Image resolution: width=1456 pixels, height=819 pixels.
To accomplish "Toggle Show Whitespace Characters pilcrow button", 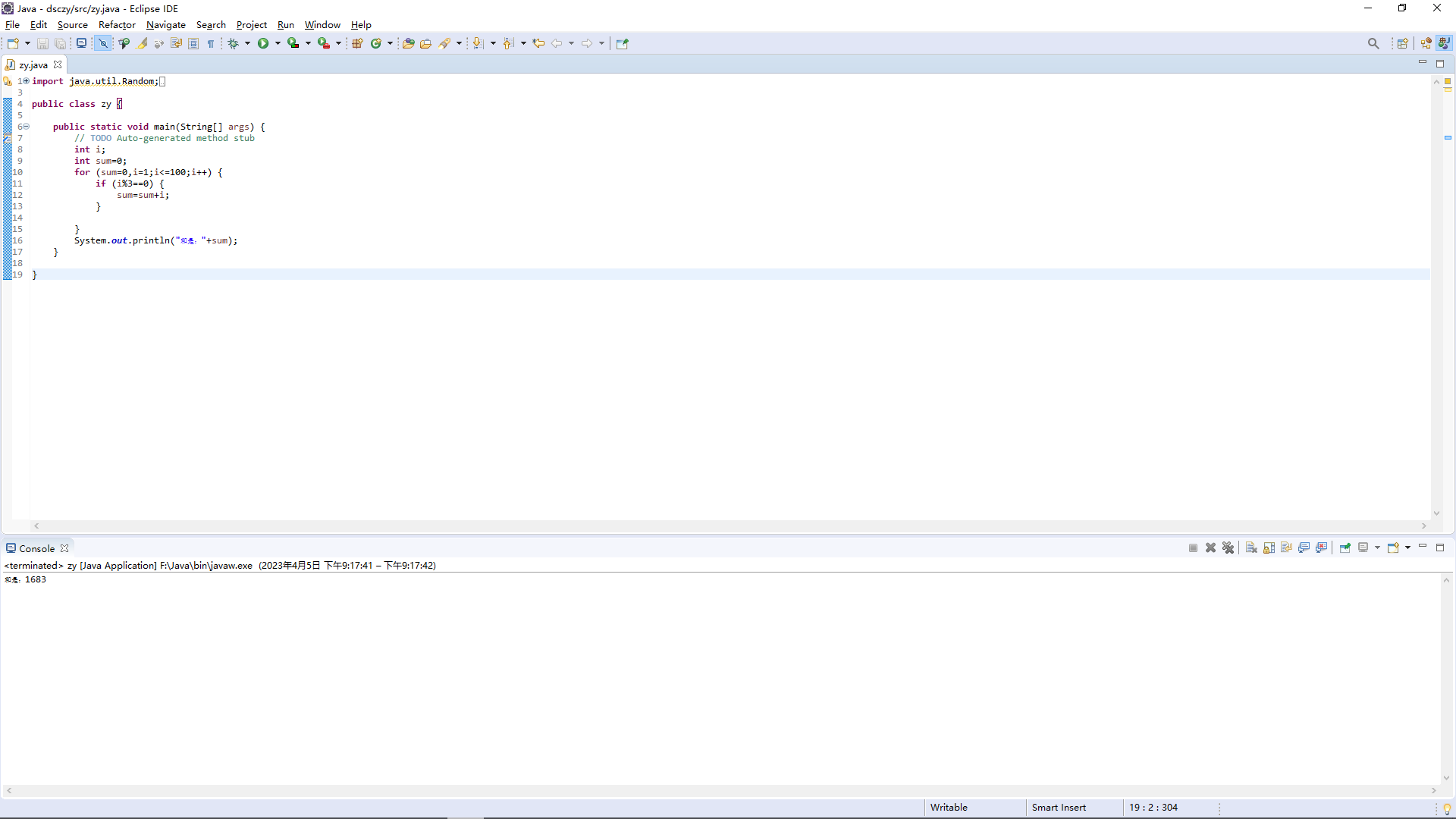I will click(211, 43).
